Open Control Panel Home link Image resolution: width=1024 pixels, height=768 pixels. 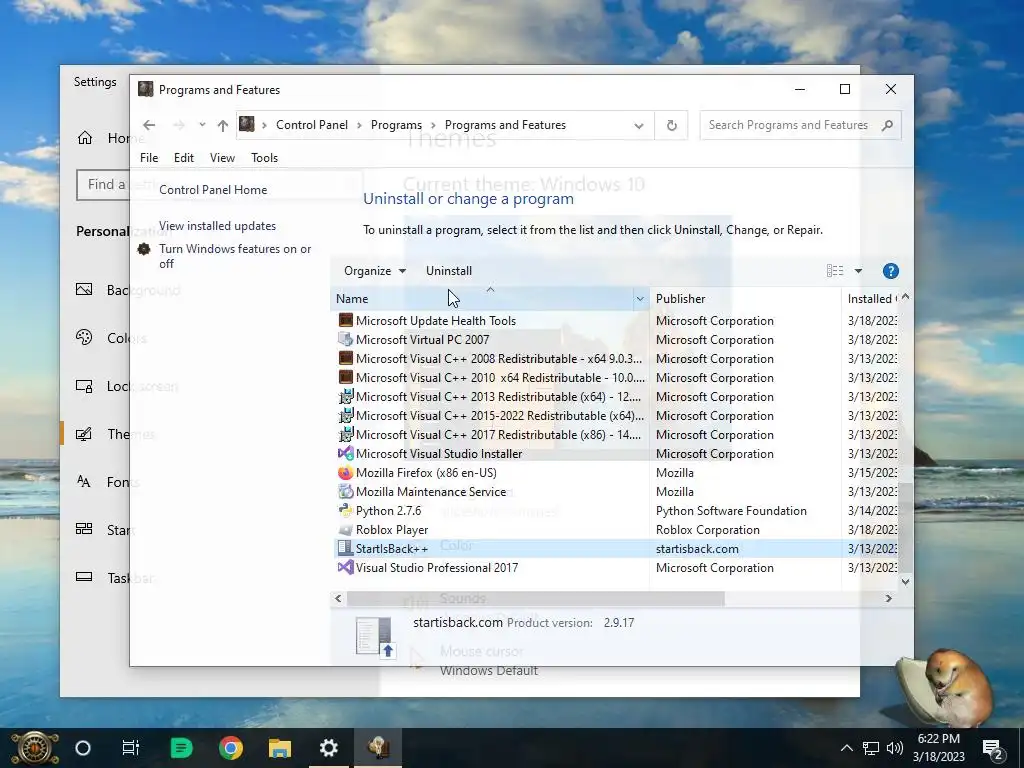[213, 190]
